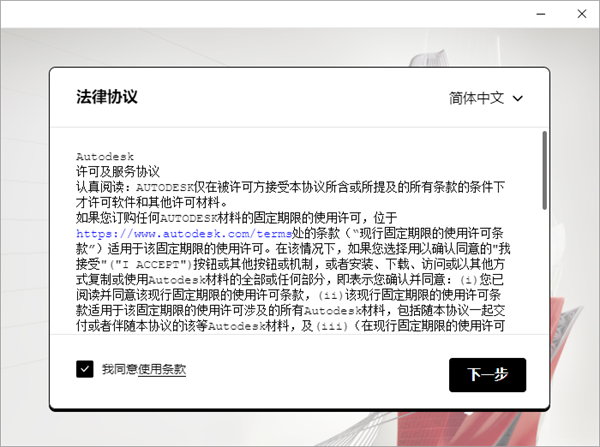The image size is (600, 447).
Task: Click the chevron arrow beside 简体中文
Action: pyautogui.click(x=517, y=98)
